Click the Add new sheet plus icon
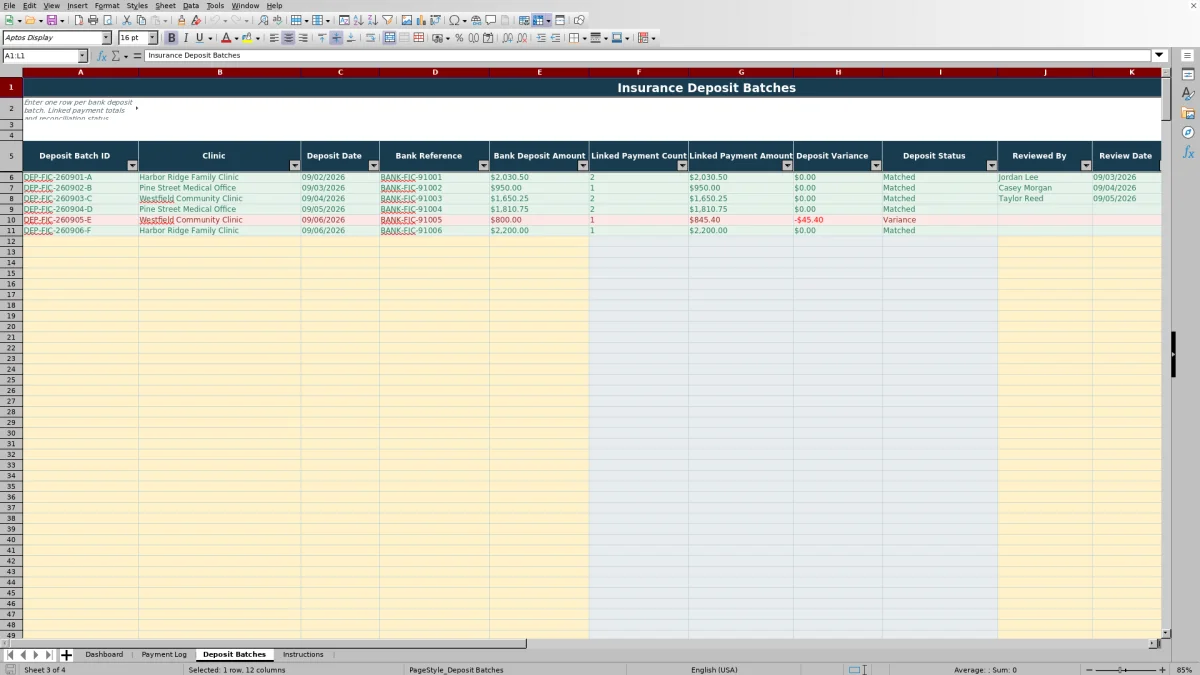Image resolution: width=1200 pixels, height=675 pixels. [x=67, y=655]
